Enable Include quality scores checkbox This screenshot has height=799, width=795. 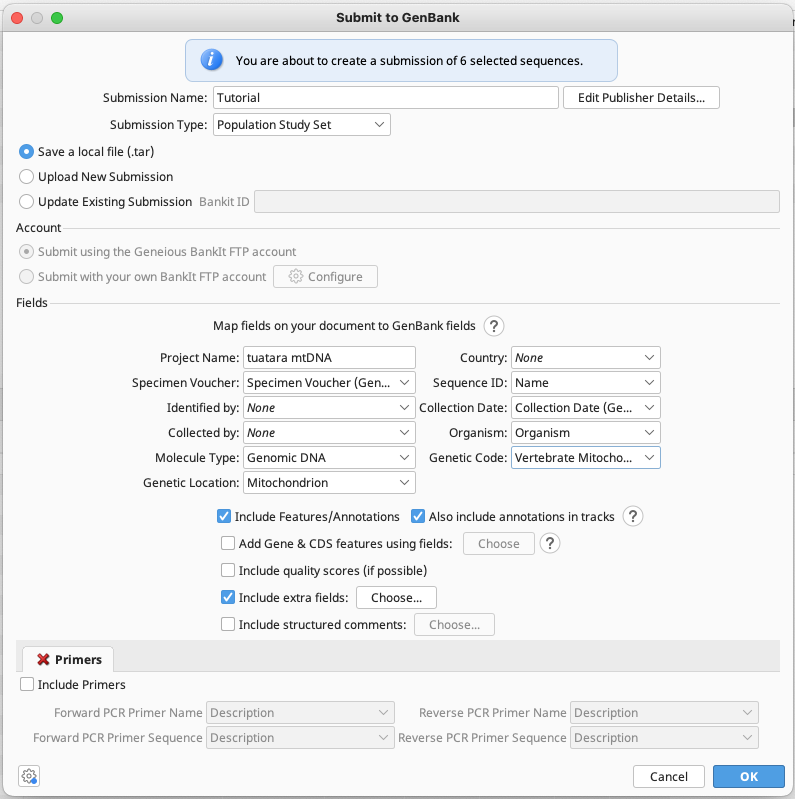pyautogui.click(x=228, y=571)
